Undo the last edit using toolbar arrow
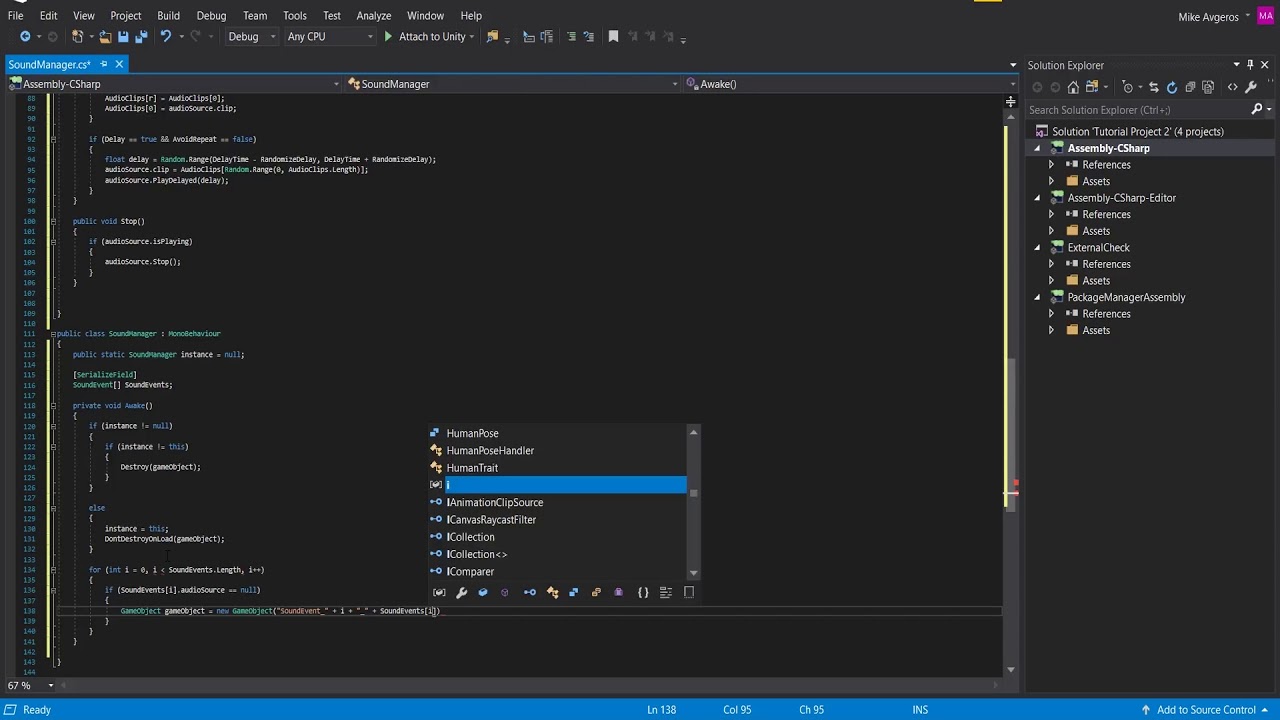The height and width of the screenshot is (720, 1280). [x=166, y=36]
